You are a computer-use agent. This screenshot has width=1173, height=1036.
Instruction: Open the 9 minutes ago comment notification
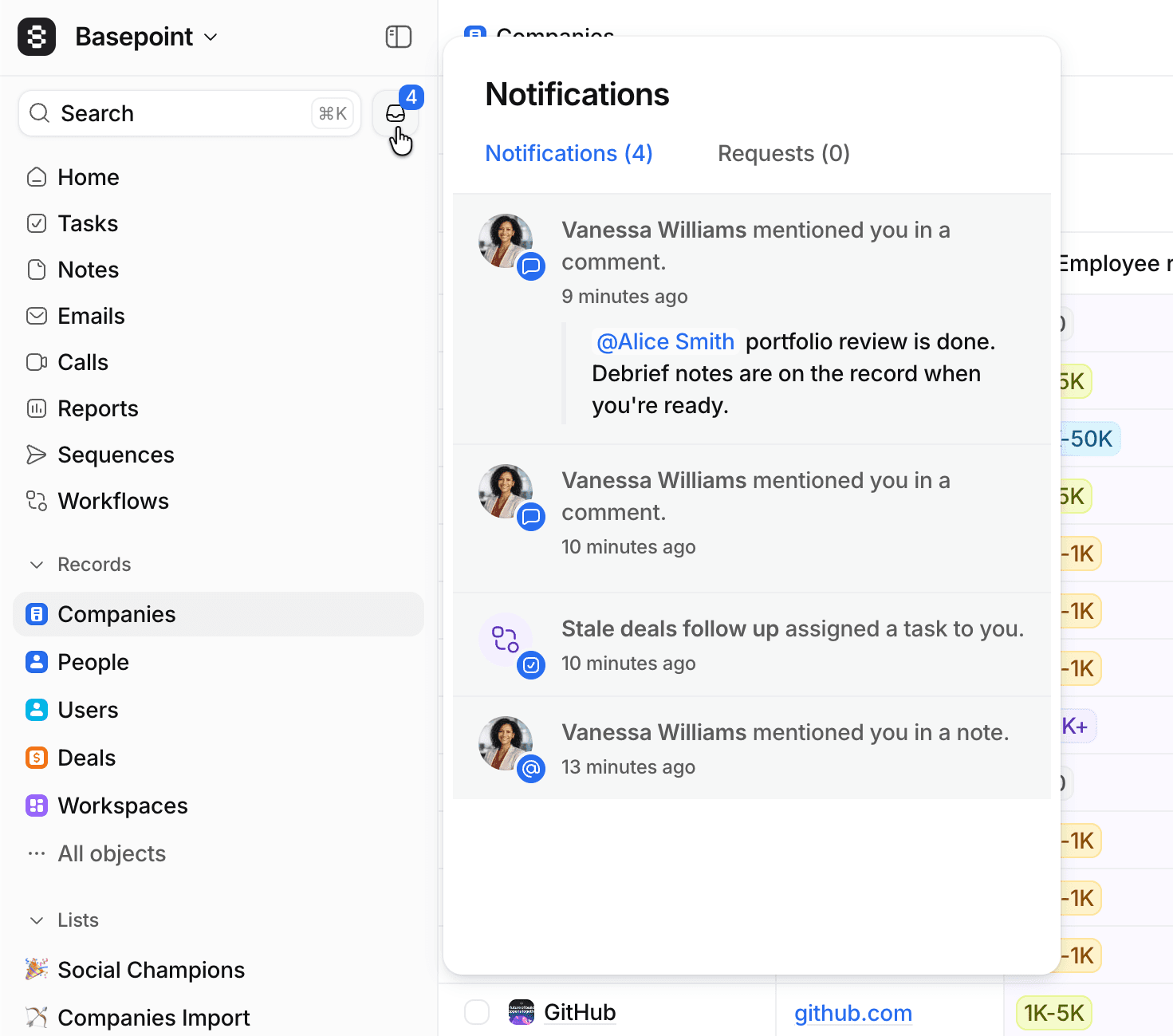point(752,319)
